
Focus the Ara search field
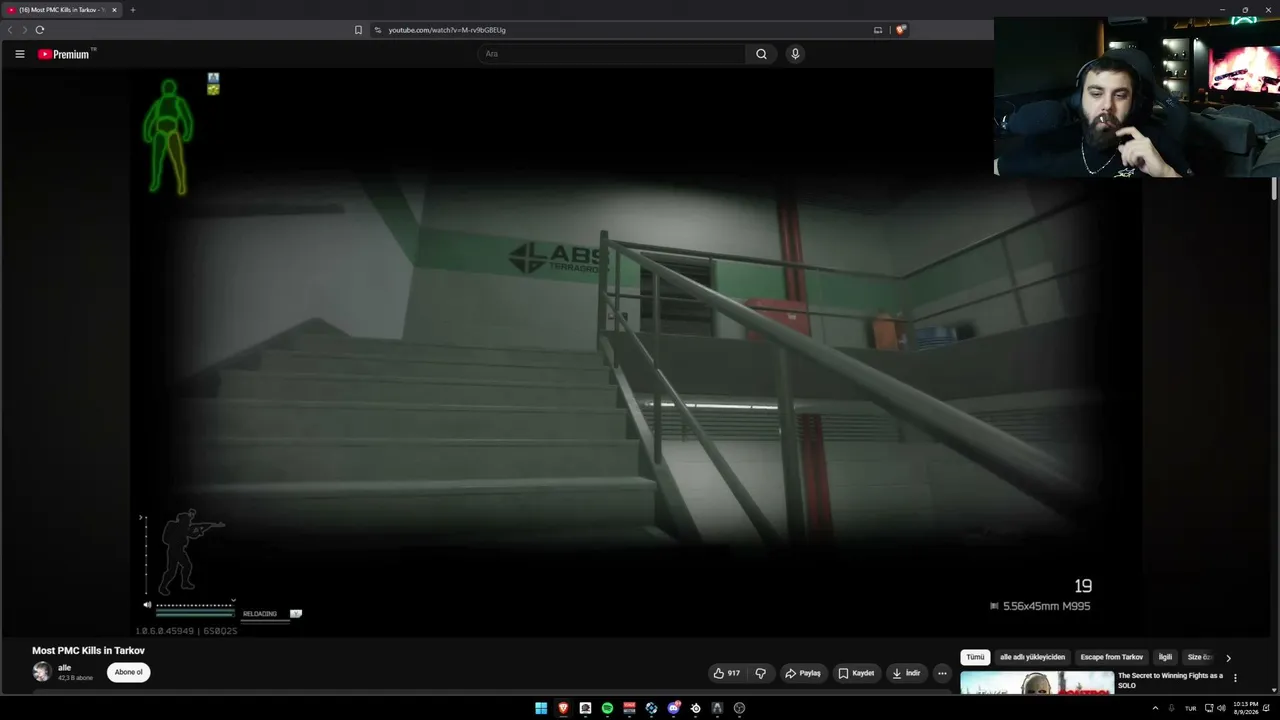tap(611, 54)
